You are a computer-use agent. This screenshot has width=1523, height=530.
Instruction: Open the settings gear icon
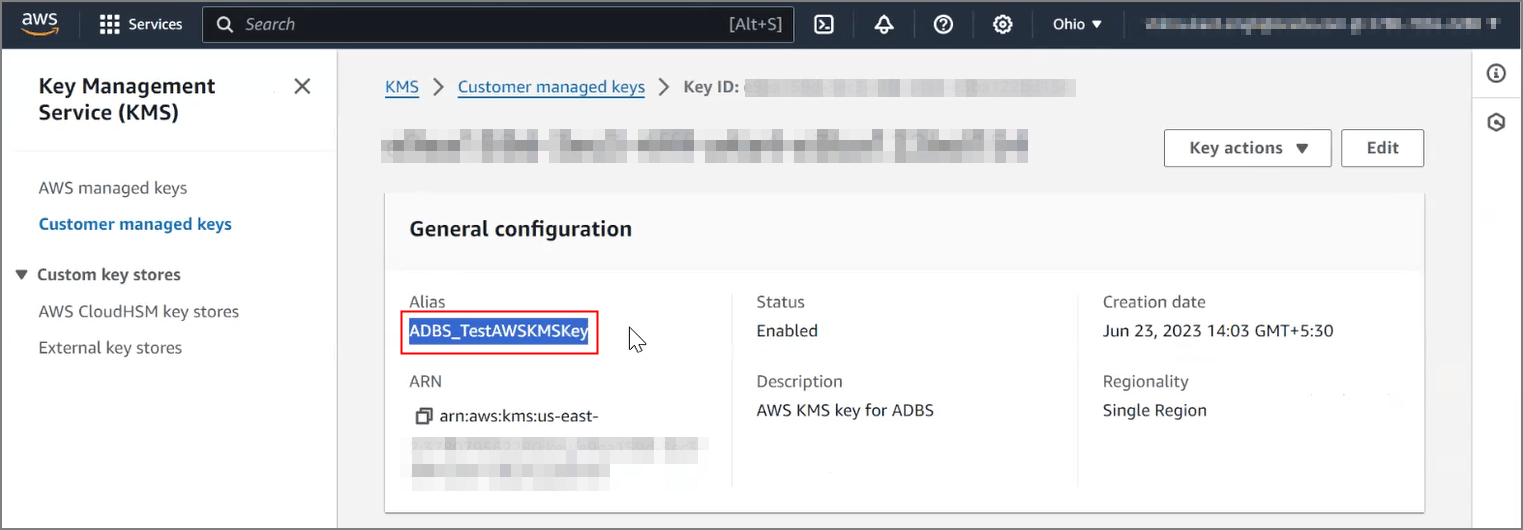1003,24
